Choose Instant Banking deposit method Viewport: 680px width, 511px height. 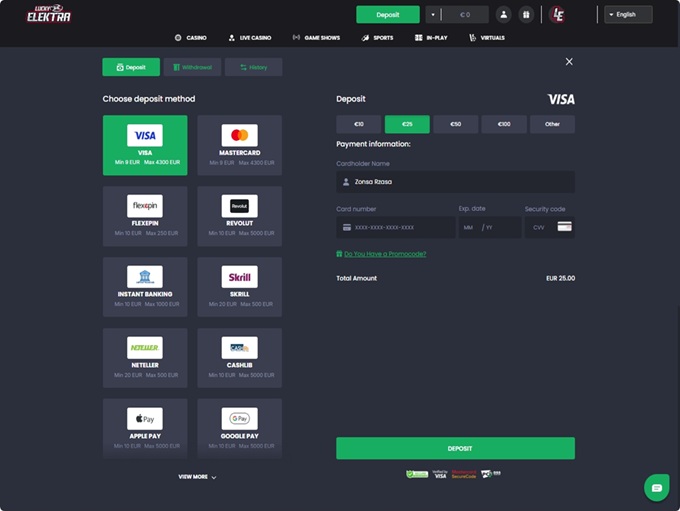[145, 287]
